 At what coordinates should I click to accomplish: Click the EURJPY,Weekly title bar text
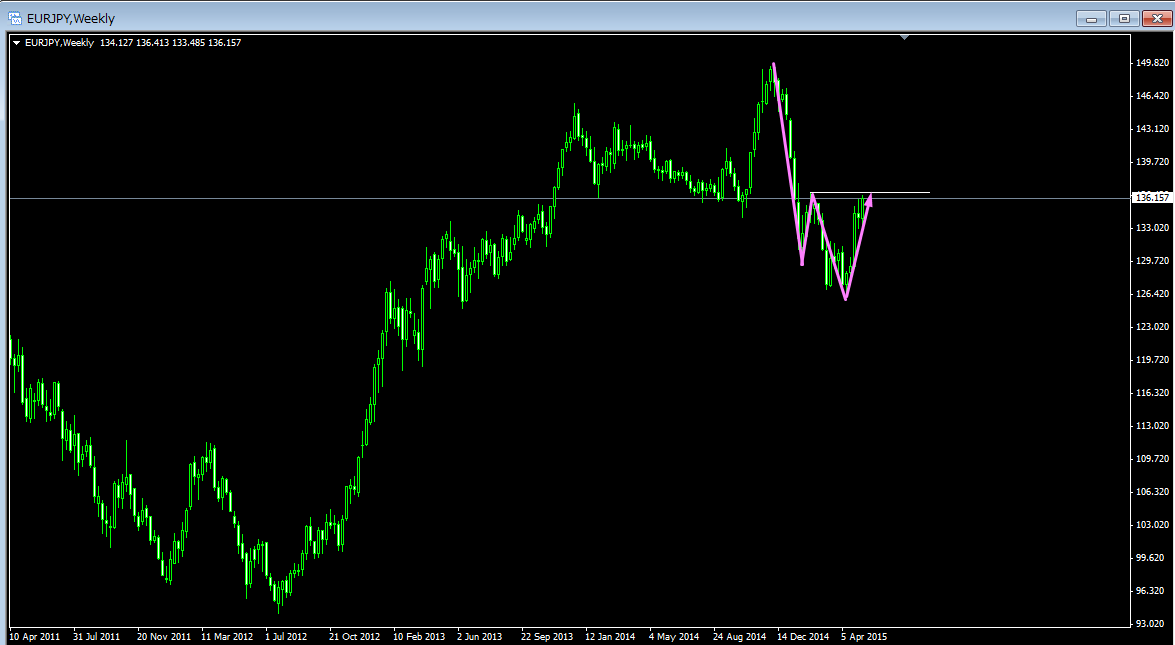click(71, 18)
